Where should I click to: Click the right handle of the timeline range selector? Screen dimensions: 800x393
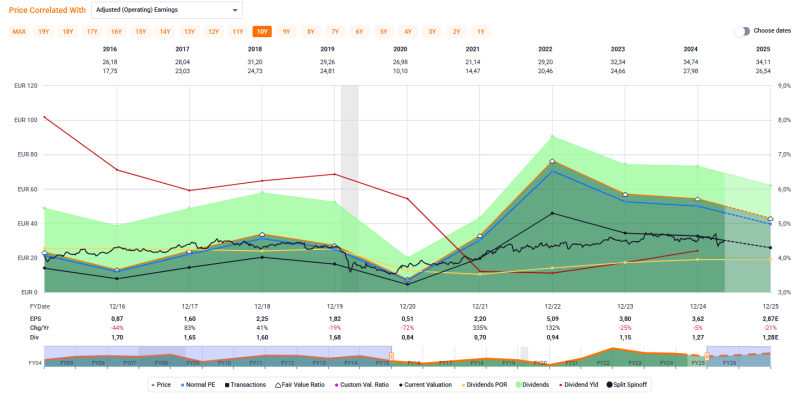pyautogui.click(x=707, y=356)
